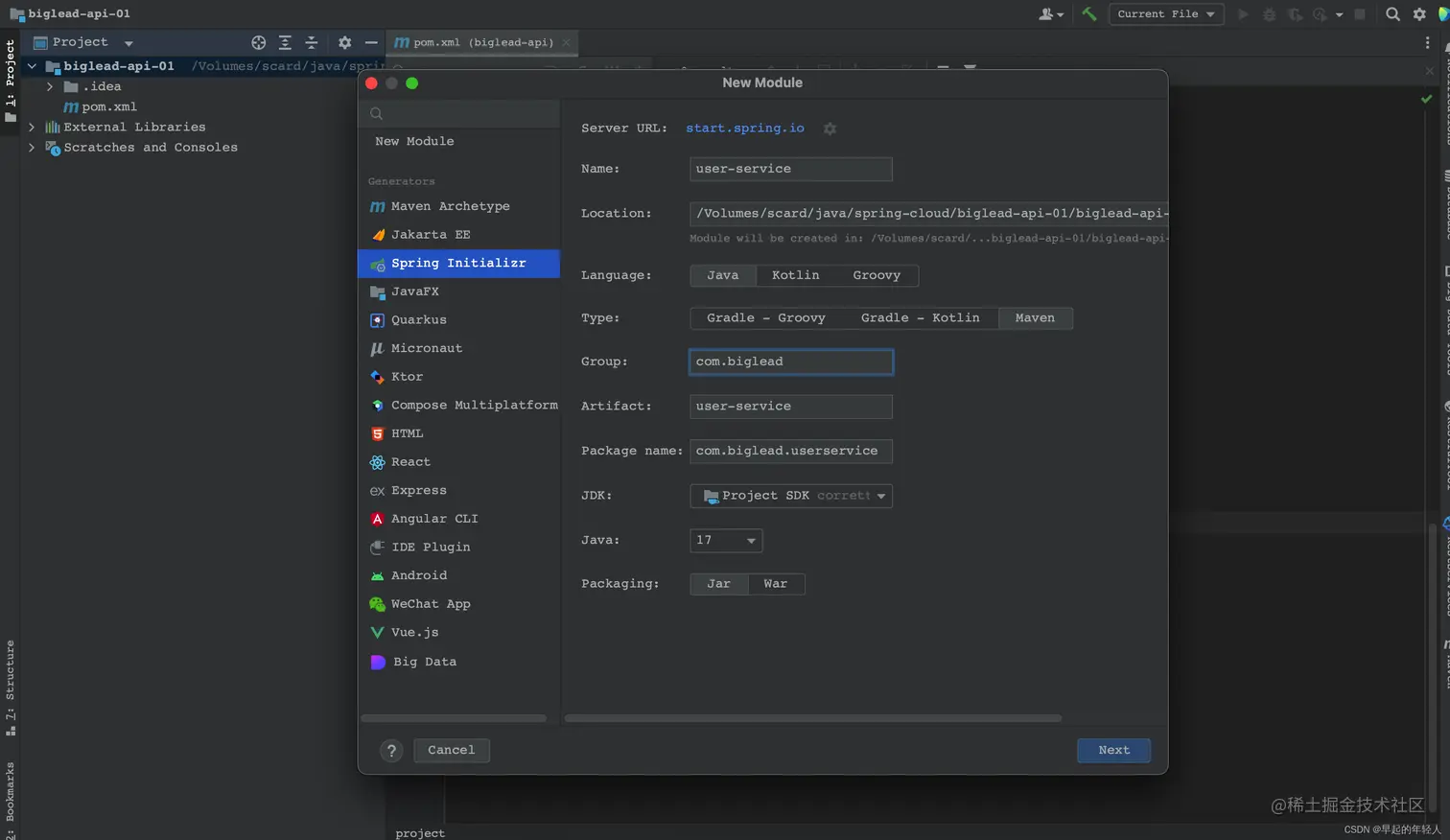Image resolution: width=1450 pixels, height=840 pixels.
Task: Open the start.spring.io server link
Action: coord(745,128)
